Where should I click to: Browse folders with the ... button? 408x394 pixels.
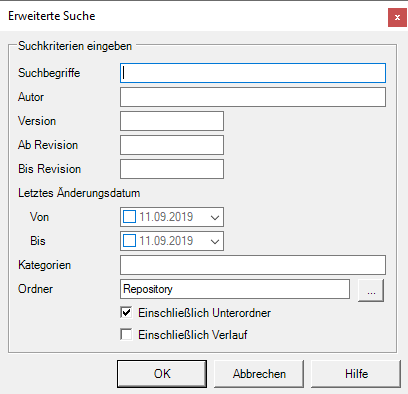[x=371, y=290]
